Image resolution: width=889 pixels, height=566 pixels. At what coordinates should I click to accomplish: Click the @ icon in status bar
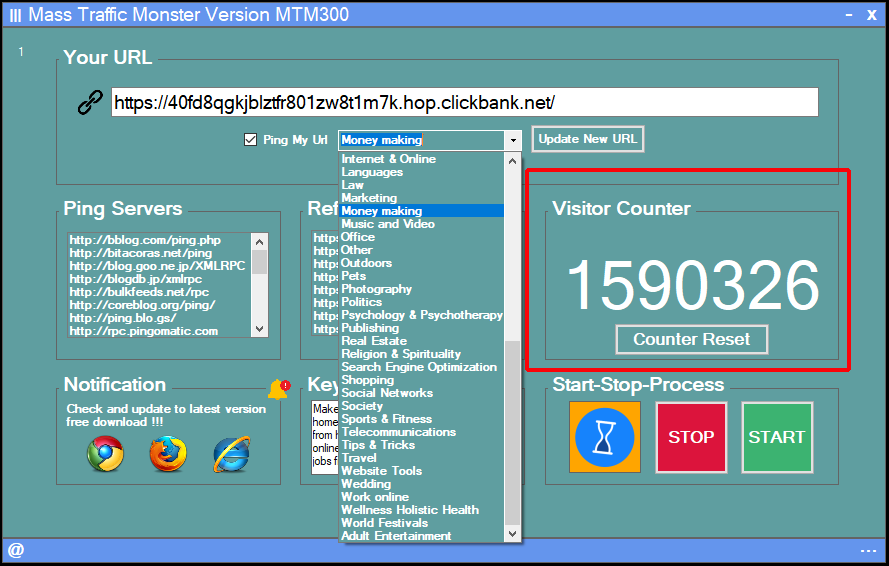(x=16, y=550)
